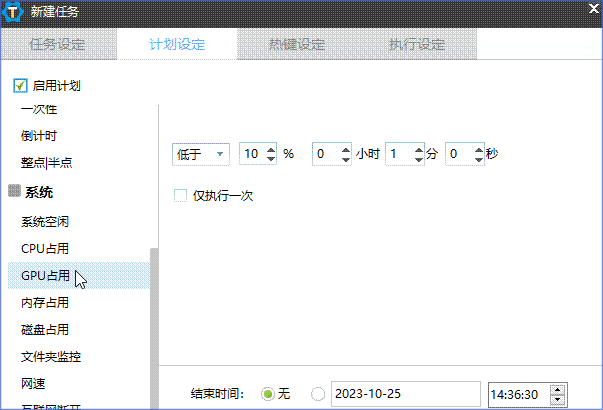Image resolution: width=603 pixels, height=410 pixels.
Task: Click the schedule list vertical scrollbar
Action: pyautogui.click(x=154, y=329)
